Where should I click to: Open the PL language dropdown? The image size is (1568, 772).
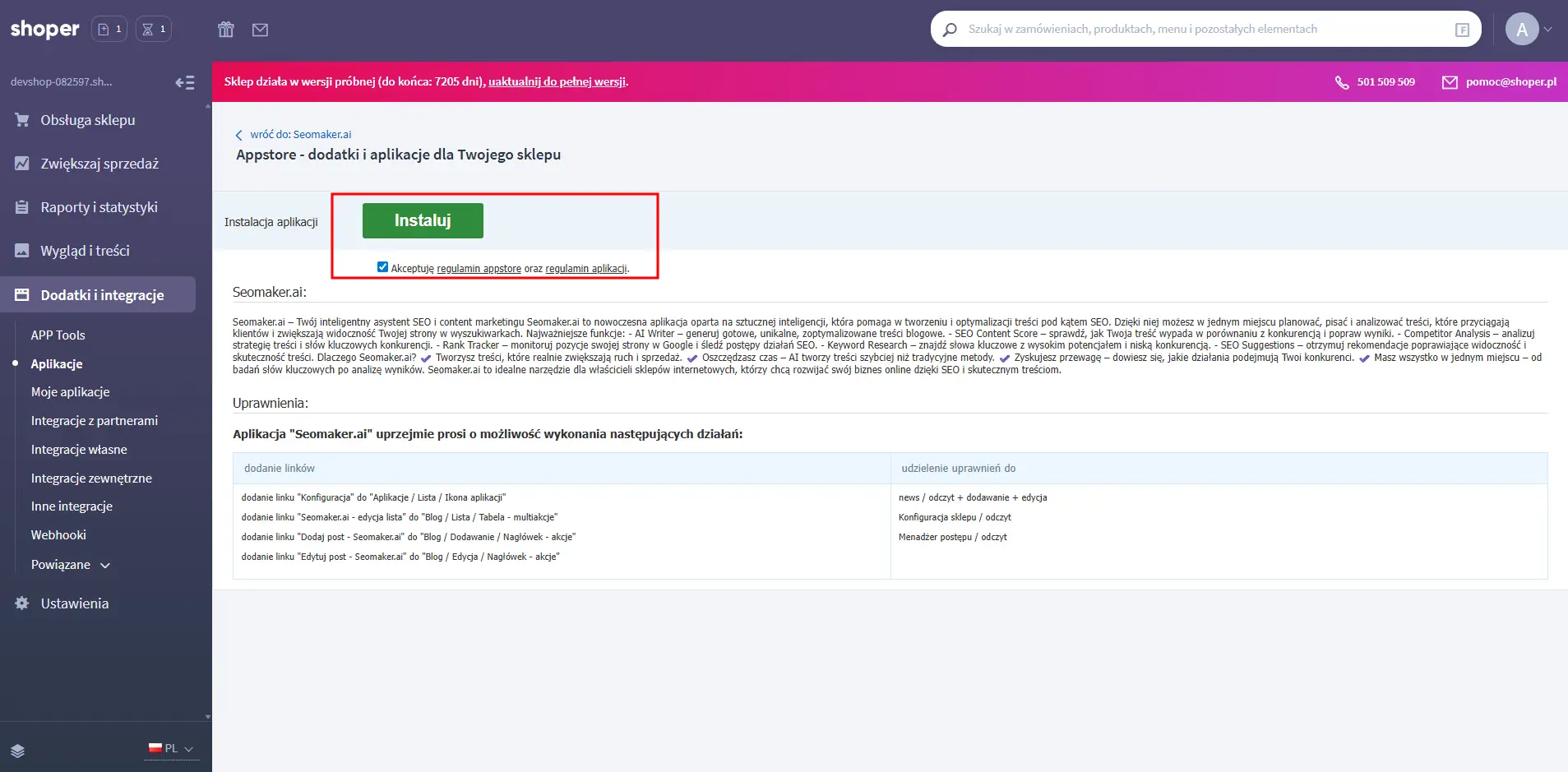click(172, 748)
